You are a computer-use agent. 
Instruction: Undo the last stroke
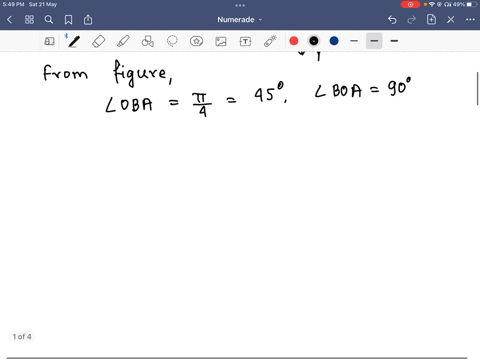(392, 20)
